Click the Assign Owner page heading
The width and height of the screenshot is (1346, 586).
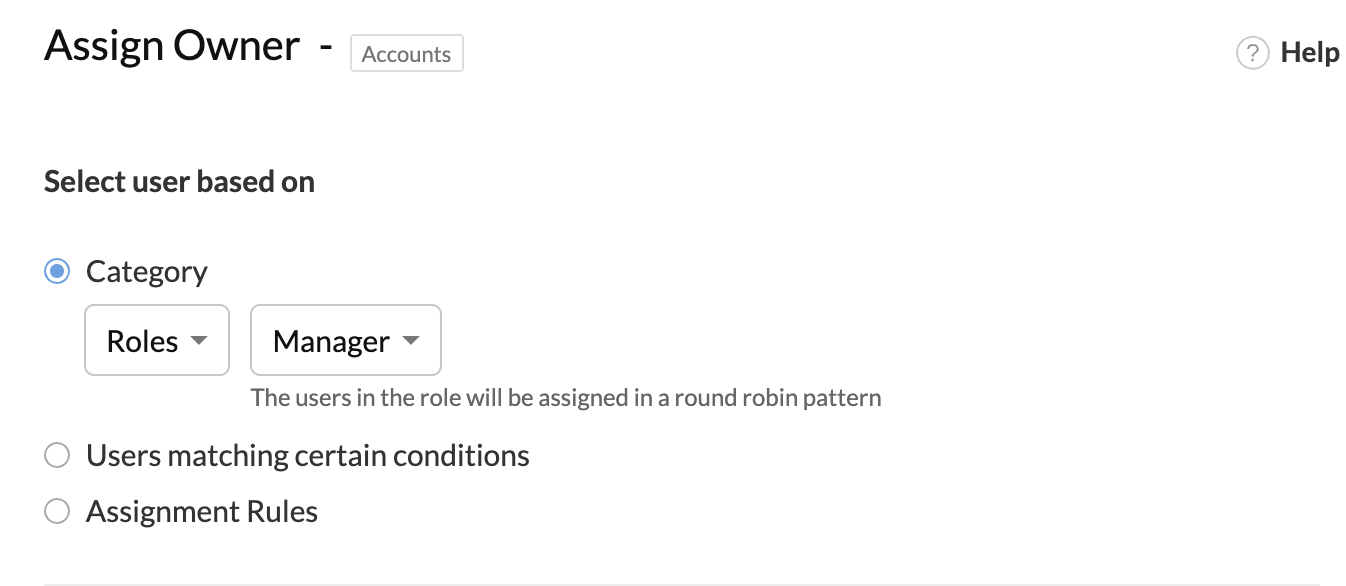[x=172, y=46]
